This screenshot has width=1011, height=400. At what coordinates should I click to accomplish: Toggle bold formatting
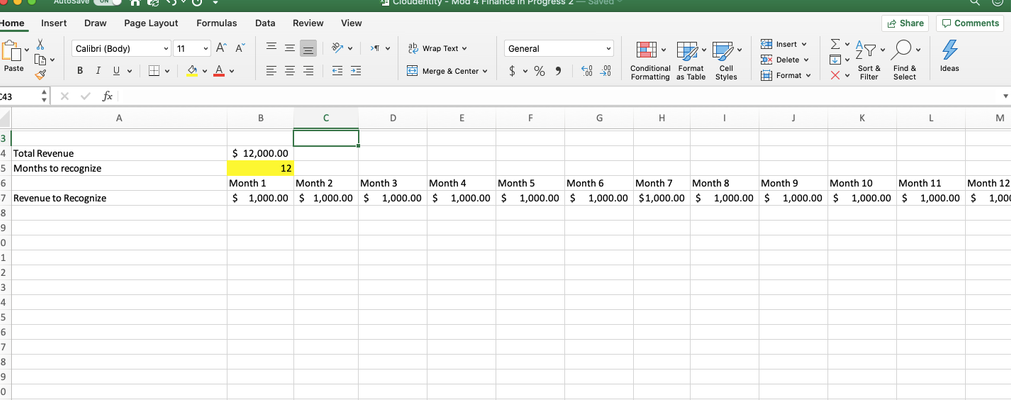tap(80, 71)
